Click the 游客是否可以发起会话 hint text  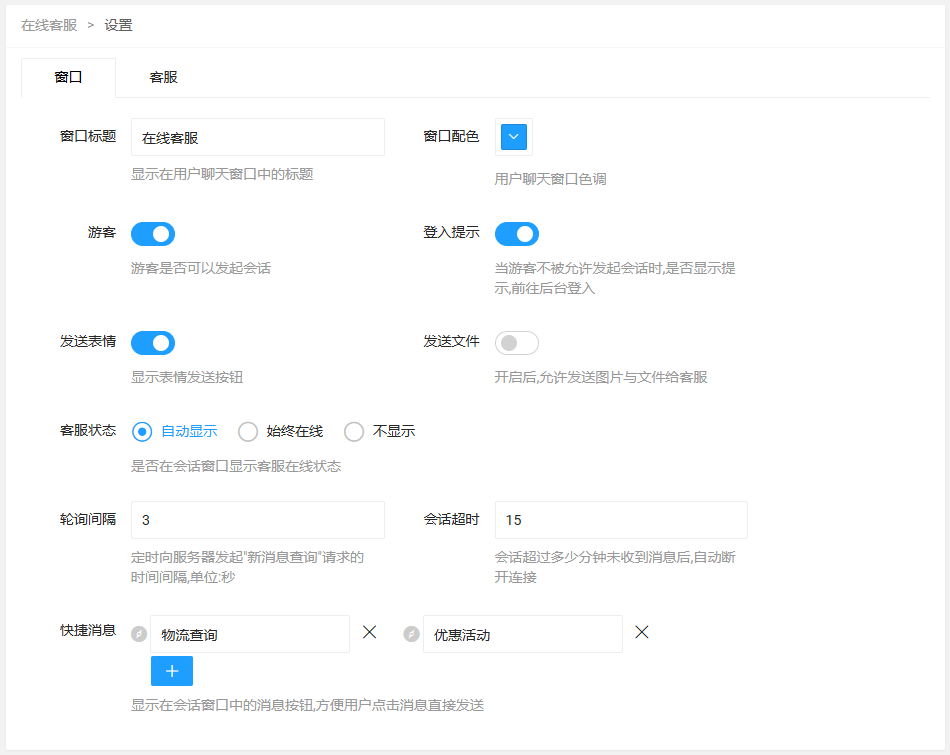pos(201,268)
